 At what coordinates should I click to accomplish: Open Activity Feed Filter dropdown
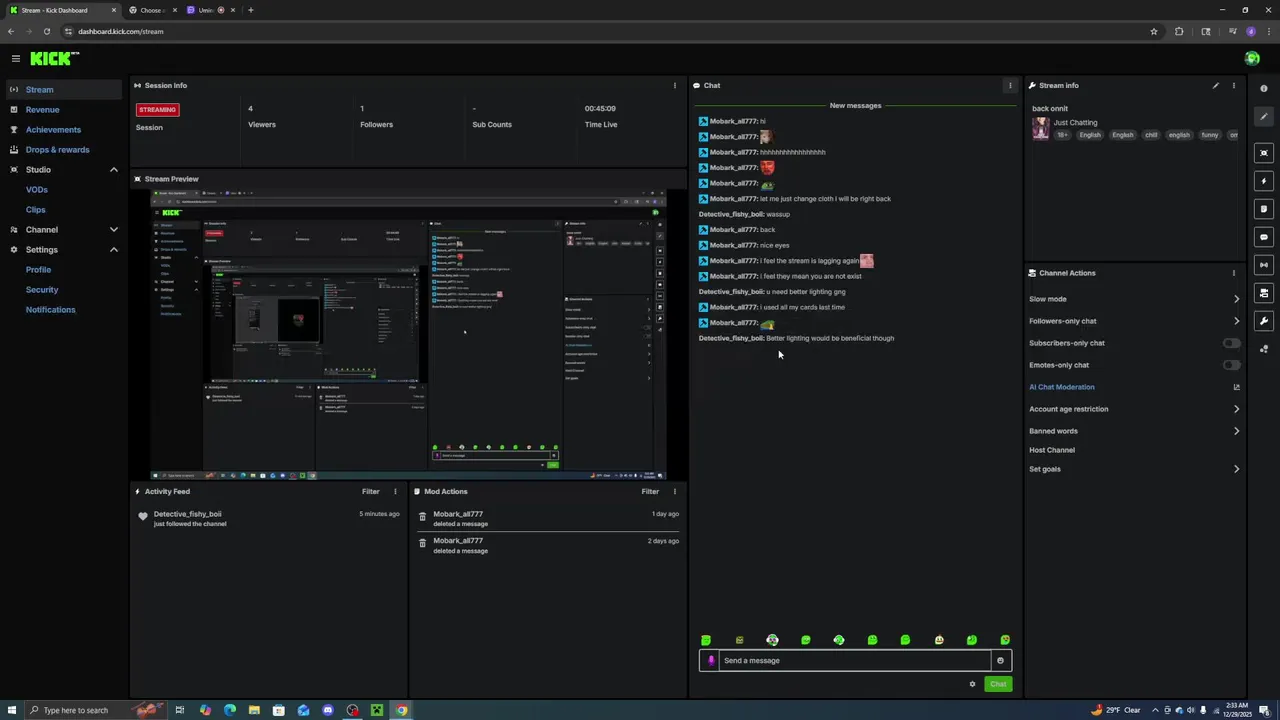pyautogui.click(x=370, y=492)
